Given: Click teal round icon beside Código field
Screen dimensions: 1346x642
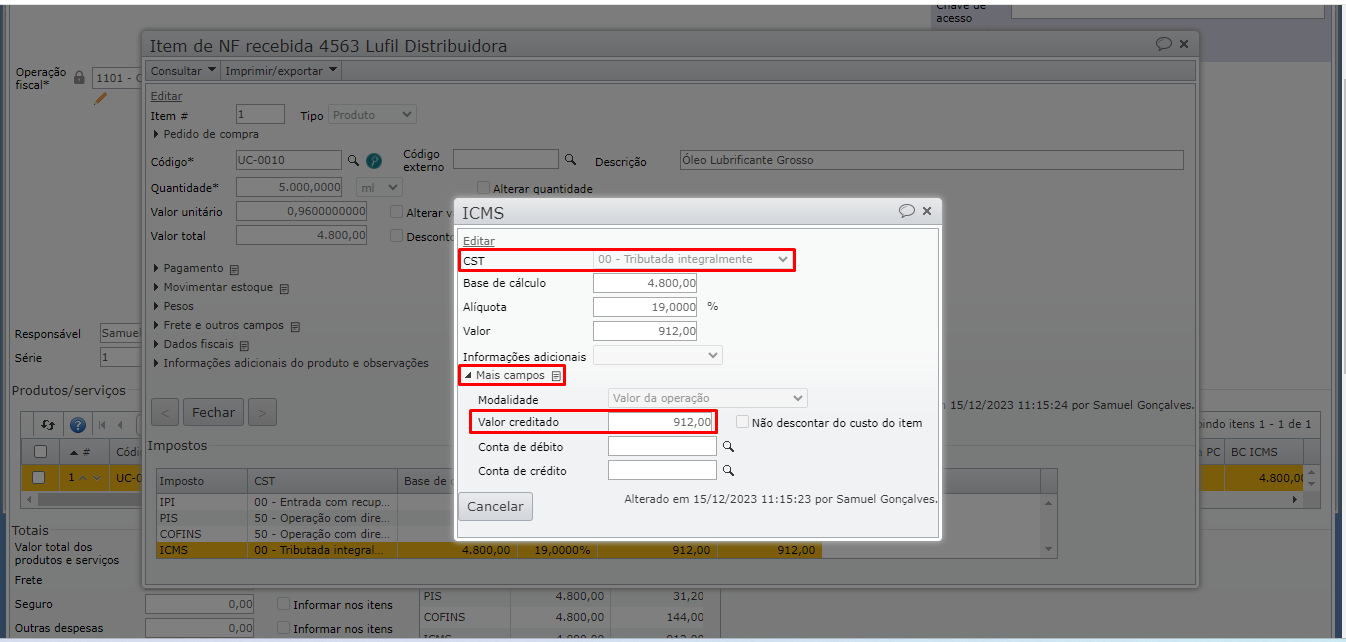Looking at the screenshot, I should click(x=374, y=160).
